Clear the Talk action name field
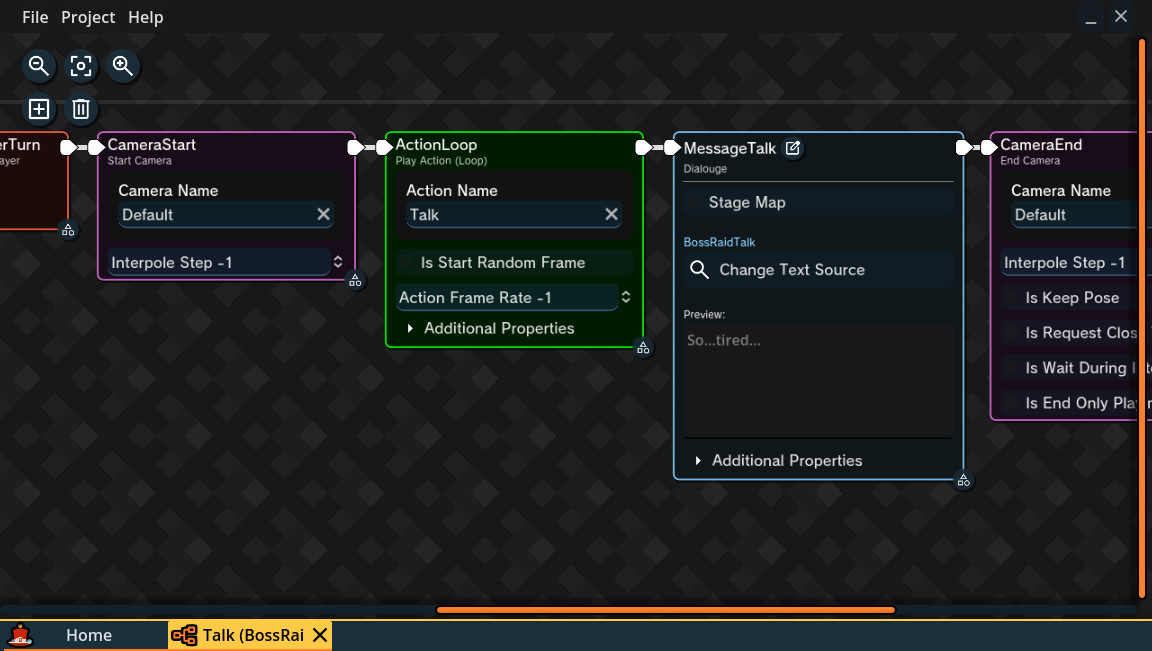Image resolution: width=1152 pixels, height=651 pixels. (611, 215)
